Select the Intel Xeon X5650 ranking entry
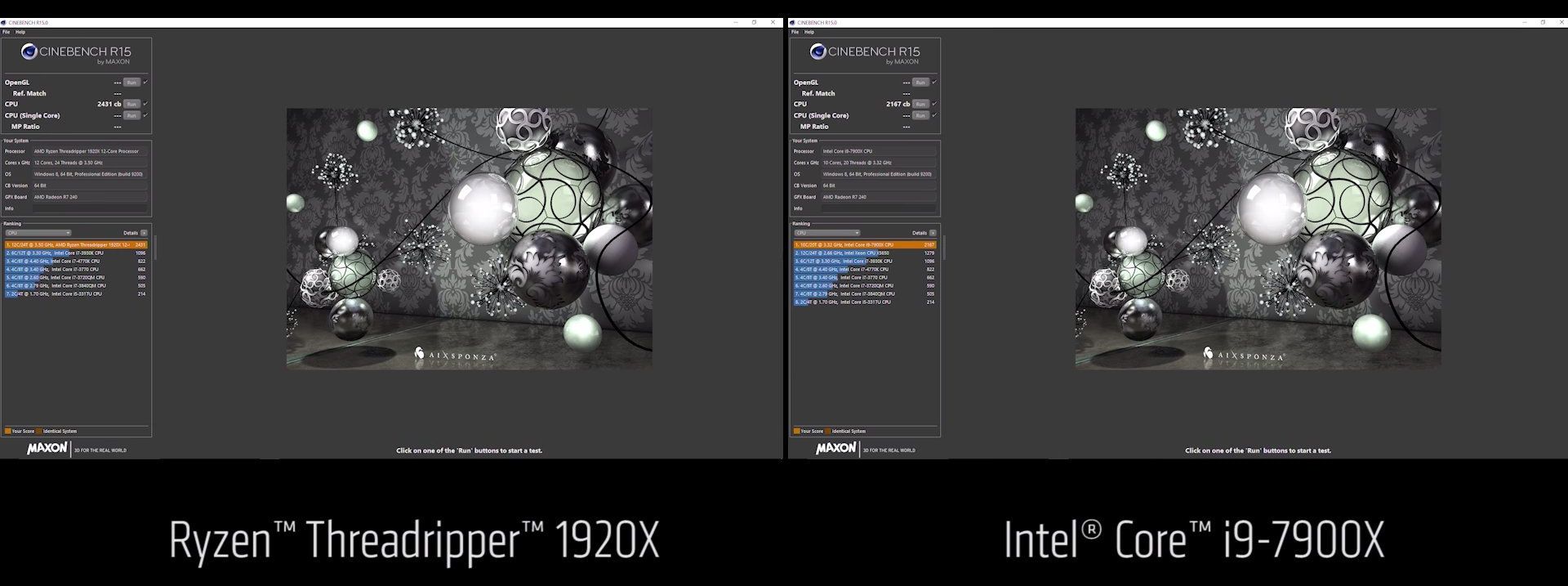Image resolution: width=1568 pixels, height=586 pixels. (x=864, y=253)
